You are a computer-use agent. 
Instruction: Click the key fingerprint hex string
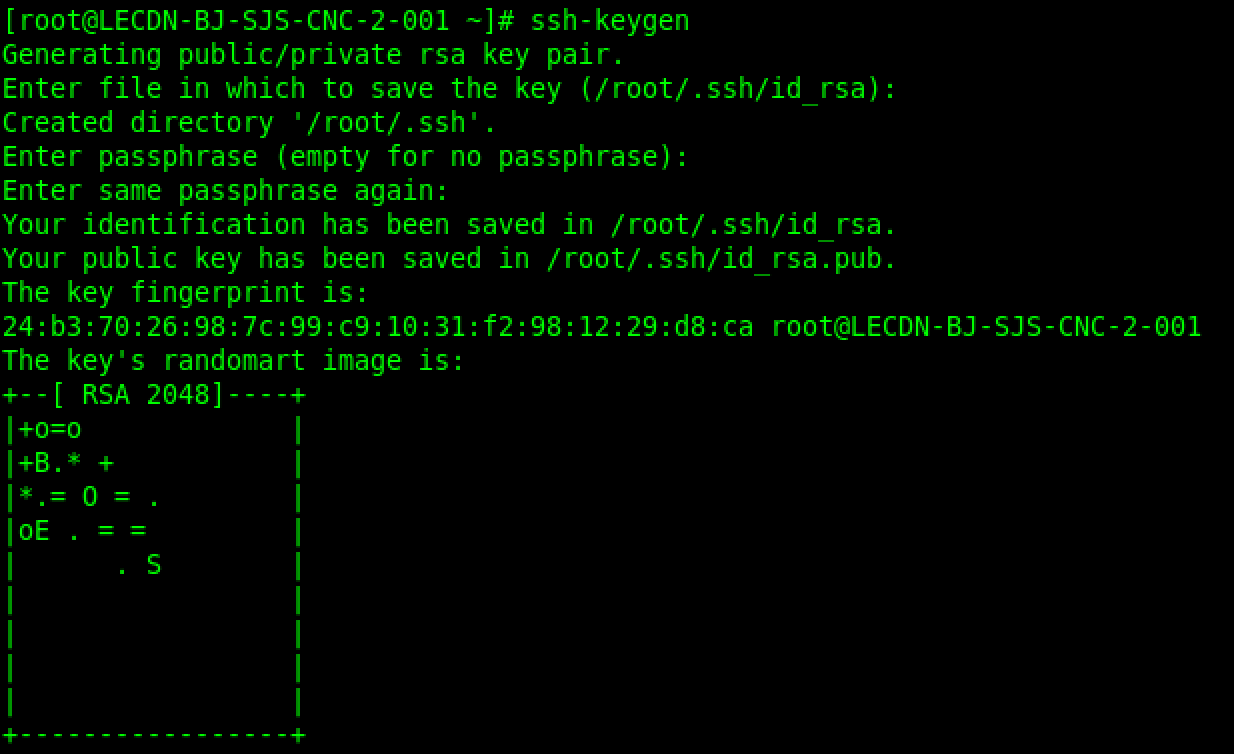[x=378, y=326]
